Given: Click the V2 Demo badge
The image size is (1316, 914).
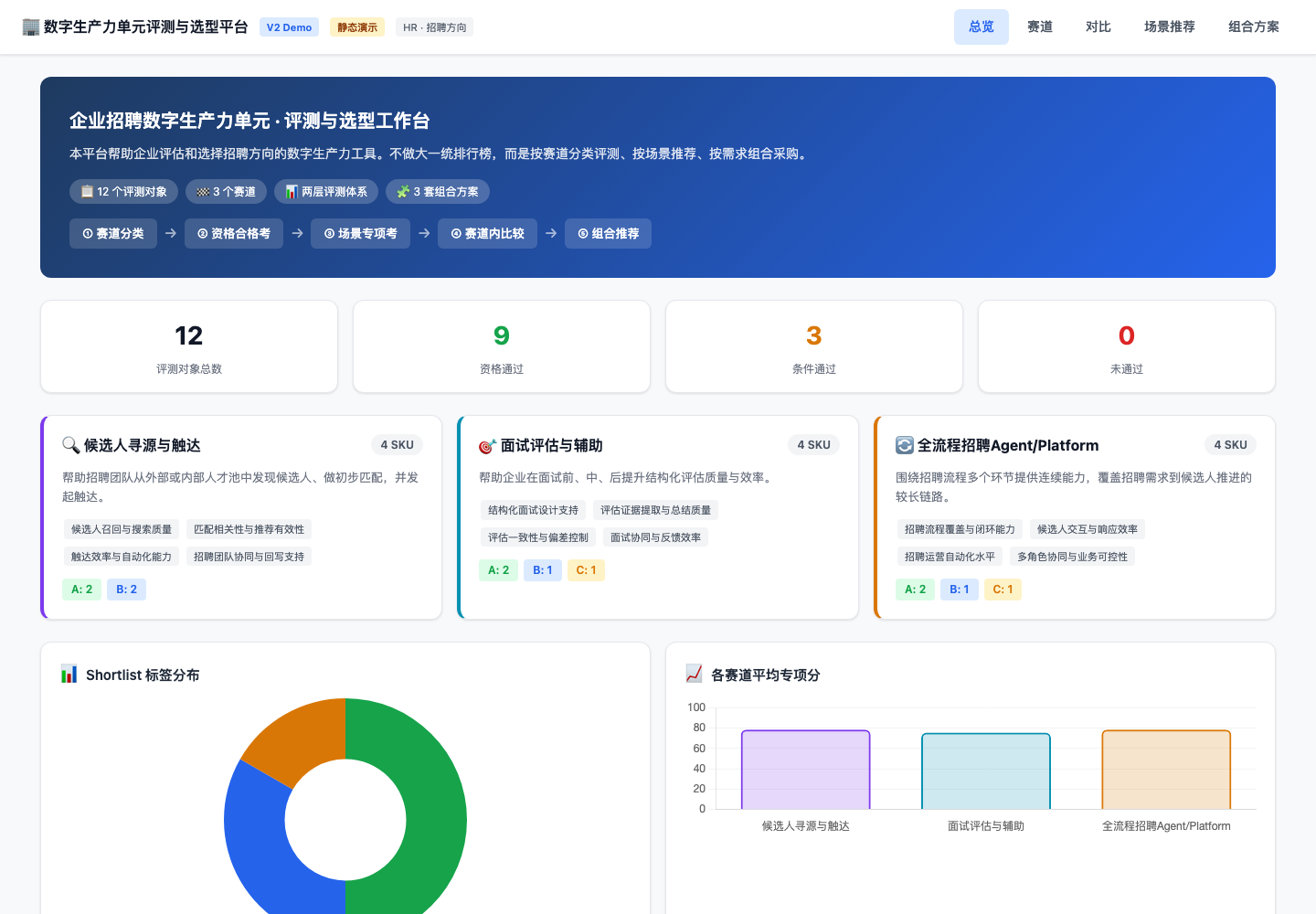Looking at the screenshot, I should click(x=289, y=27).
